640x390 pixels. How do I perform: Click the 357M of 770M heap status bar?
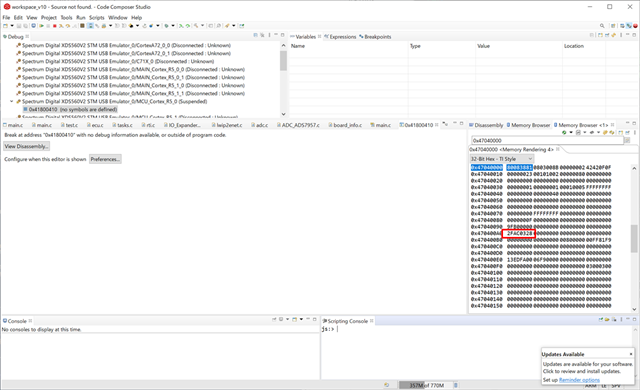coord(426,385)
